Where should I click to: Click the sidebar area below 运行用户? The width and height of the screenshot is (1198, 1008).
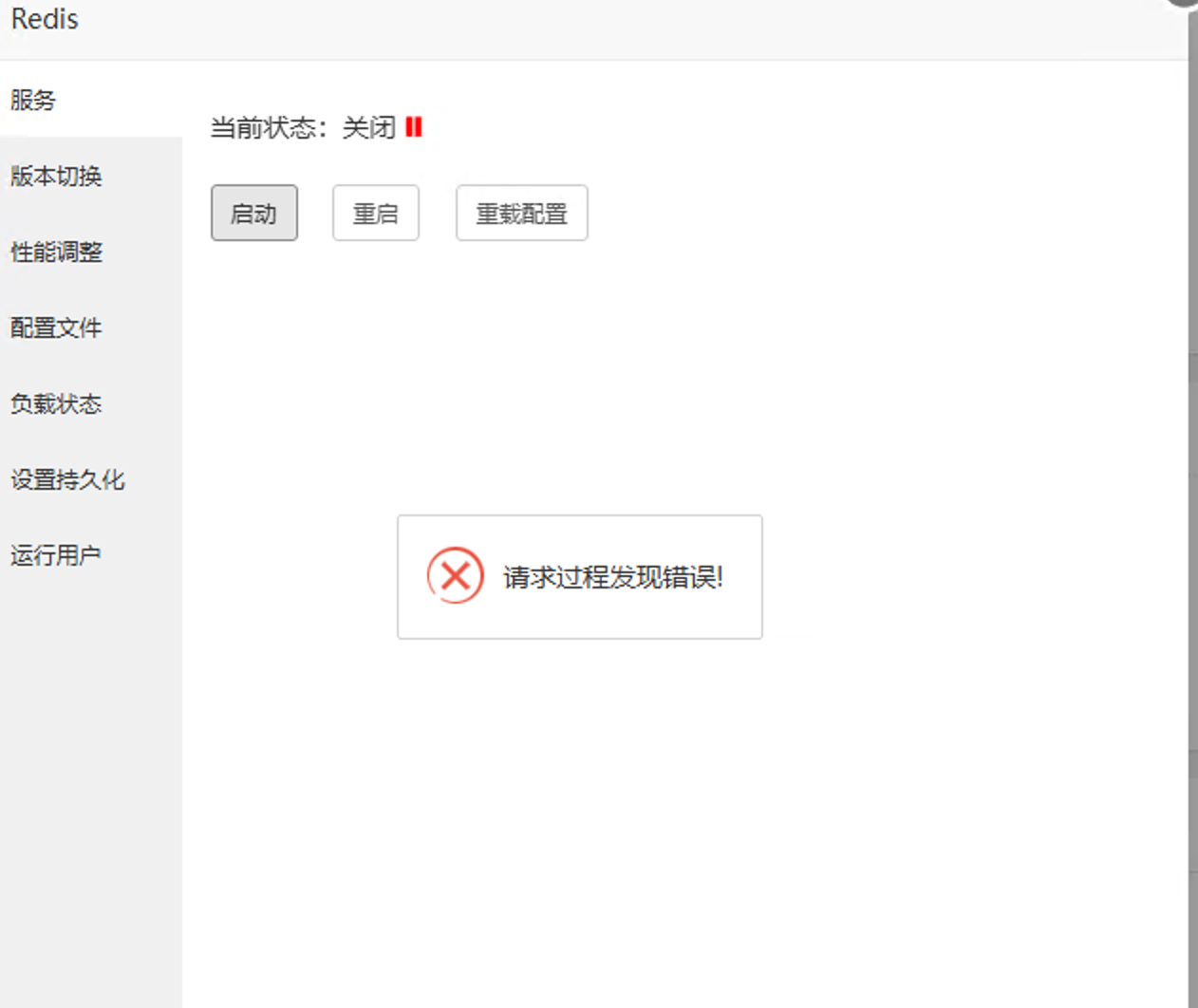coord(90,759)
